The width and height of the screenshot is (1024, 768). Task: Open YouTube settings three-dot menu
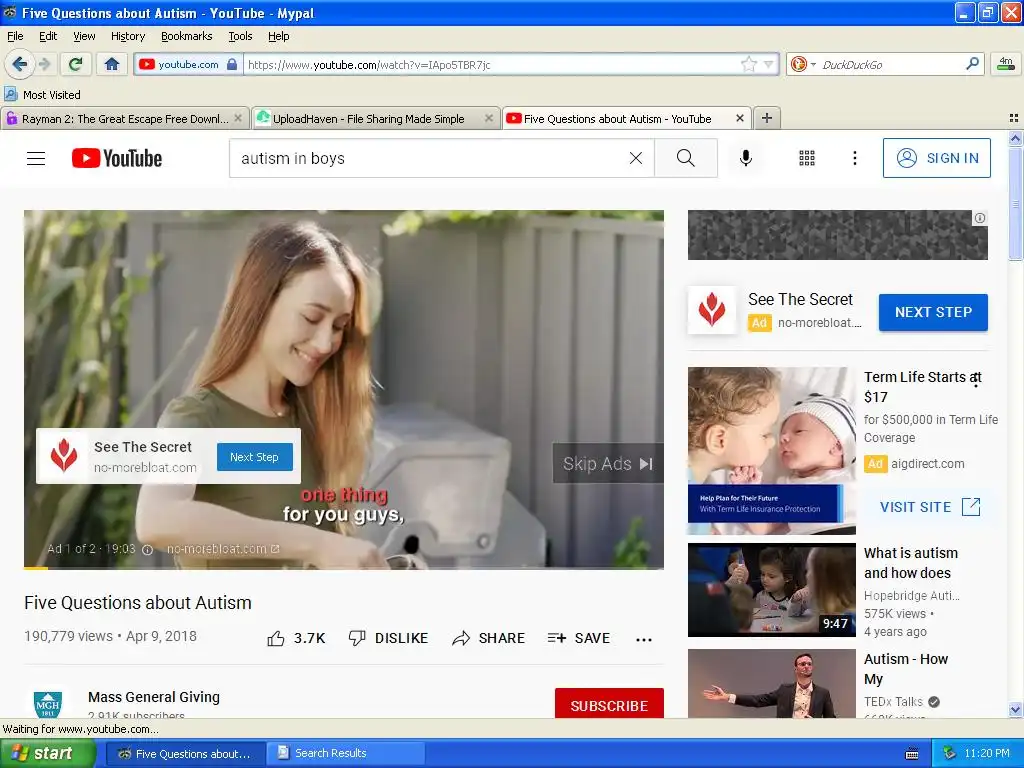pos(854,158)
